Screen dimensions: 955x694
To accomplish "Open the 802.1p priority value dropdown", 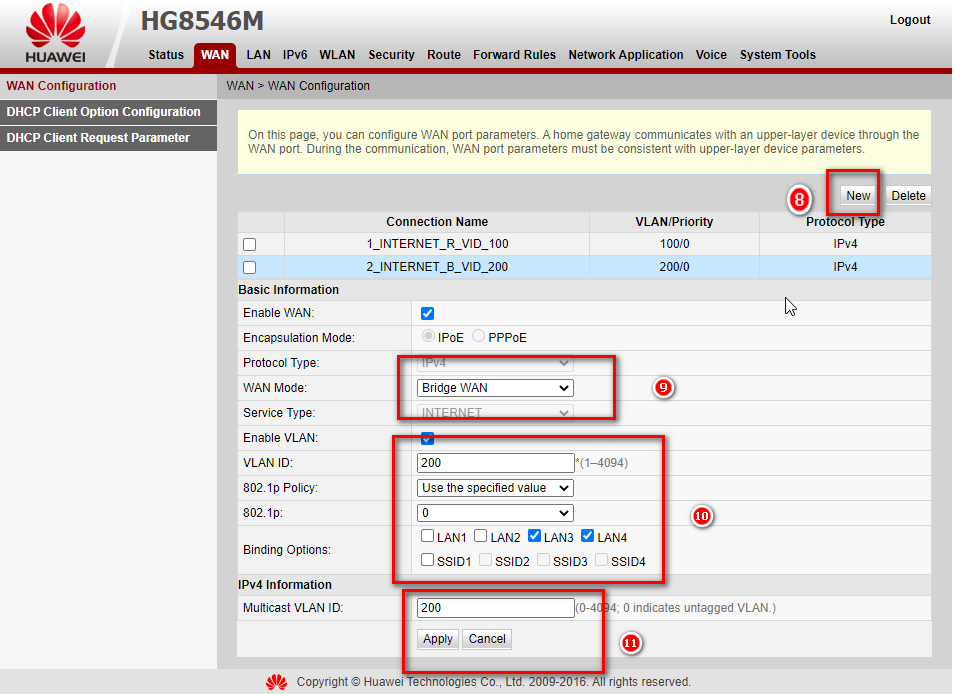I will pyautogui.click(x=495, y=513).
